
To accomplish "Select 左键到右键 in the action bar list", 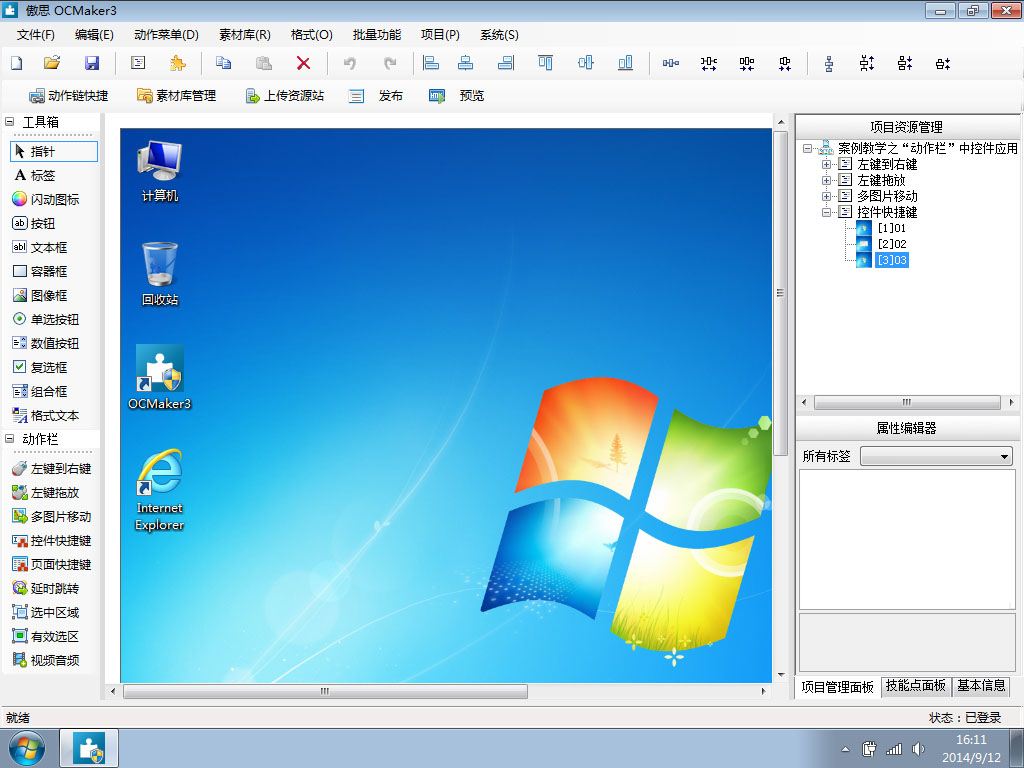I will [52, 468].
